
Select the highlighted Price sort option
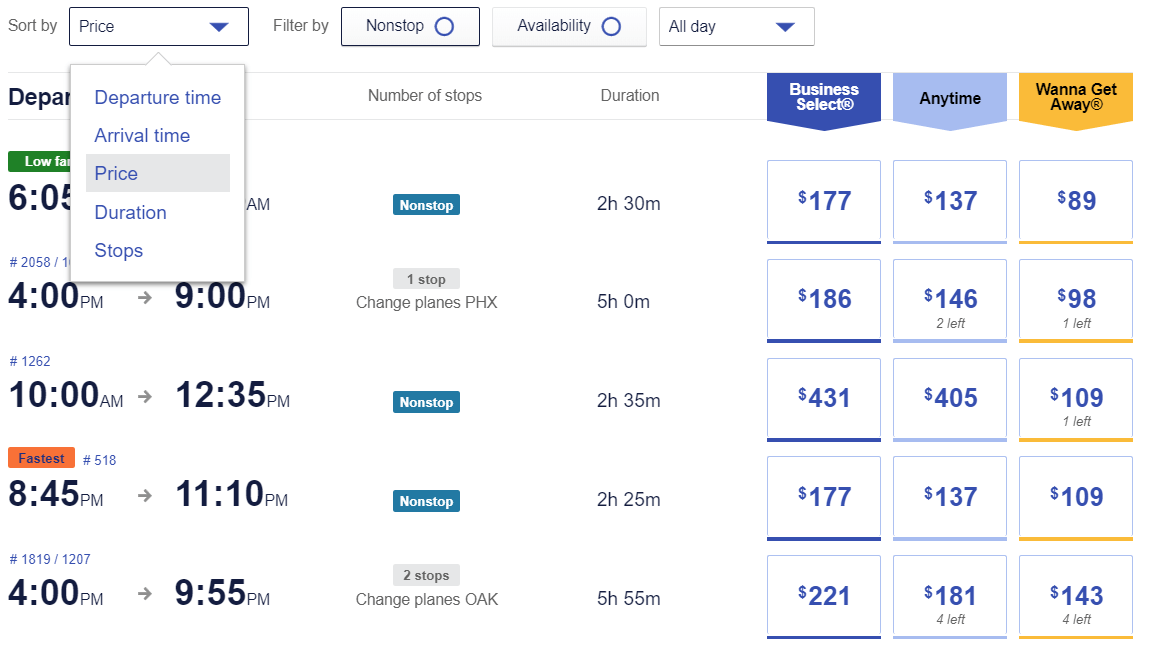(116, 173)
